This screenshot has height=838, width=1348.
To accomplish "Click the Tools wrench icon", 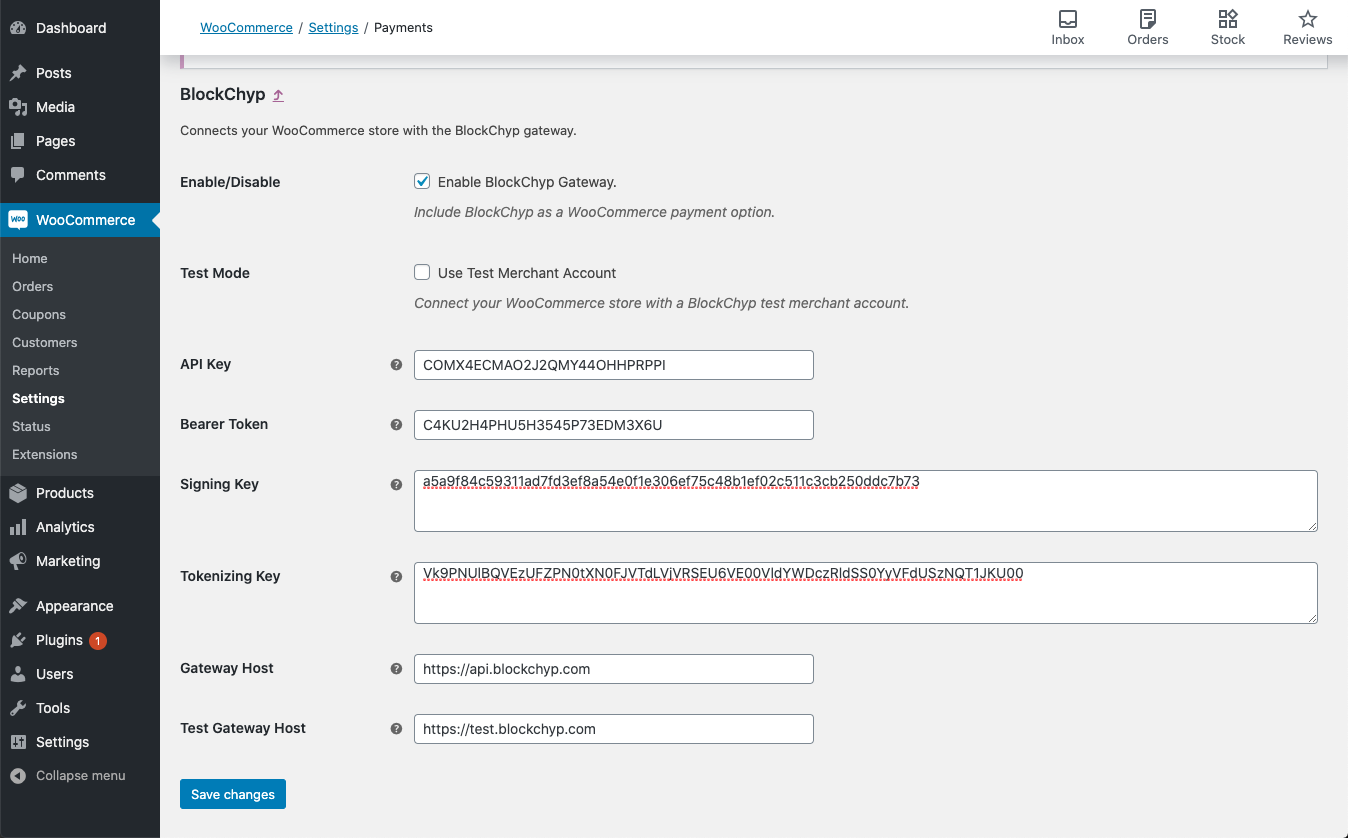I will click(18, 708).
